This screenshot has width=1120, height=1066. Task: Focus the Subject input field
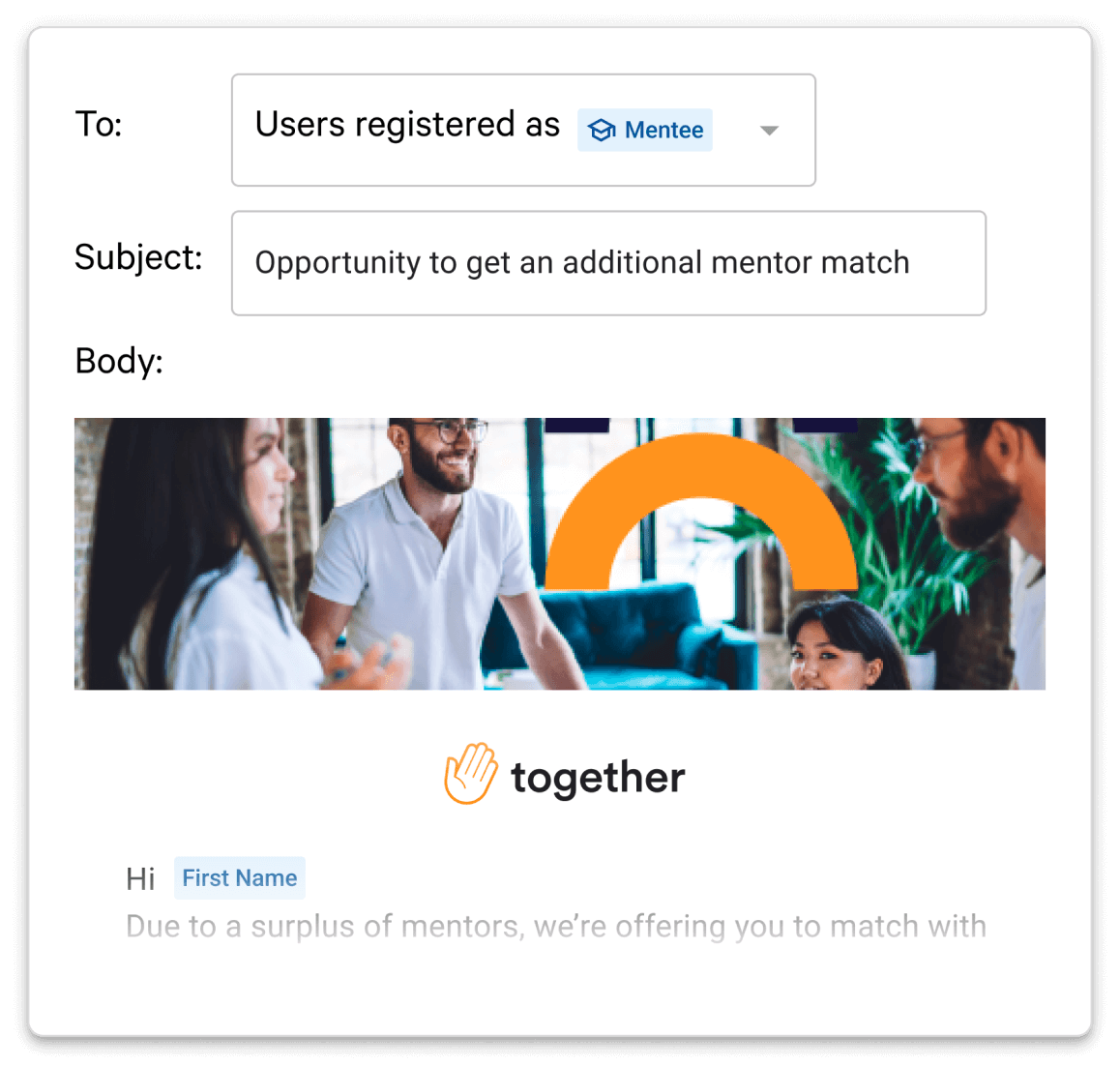[608, 263]
